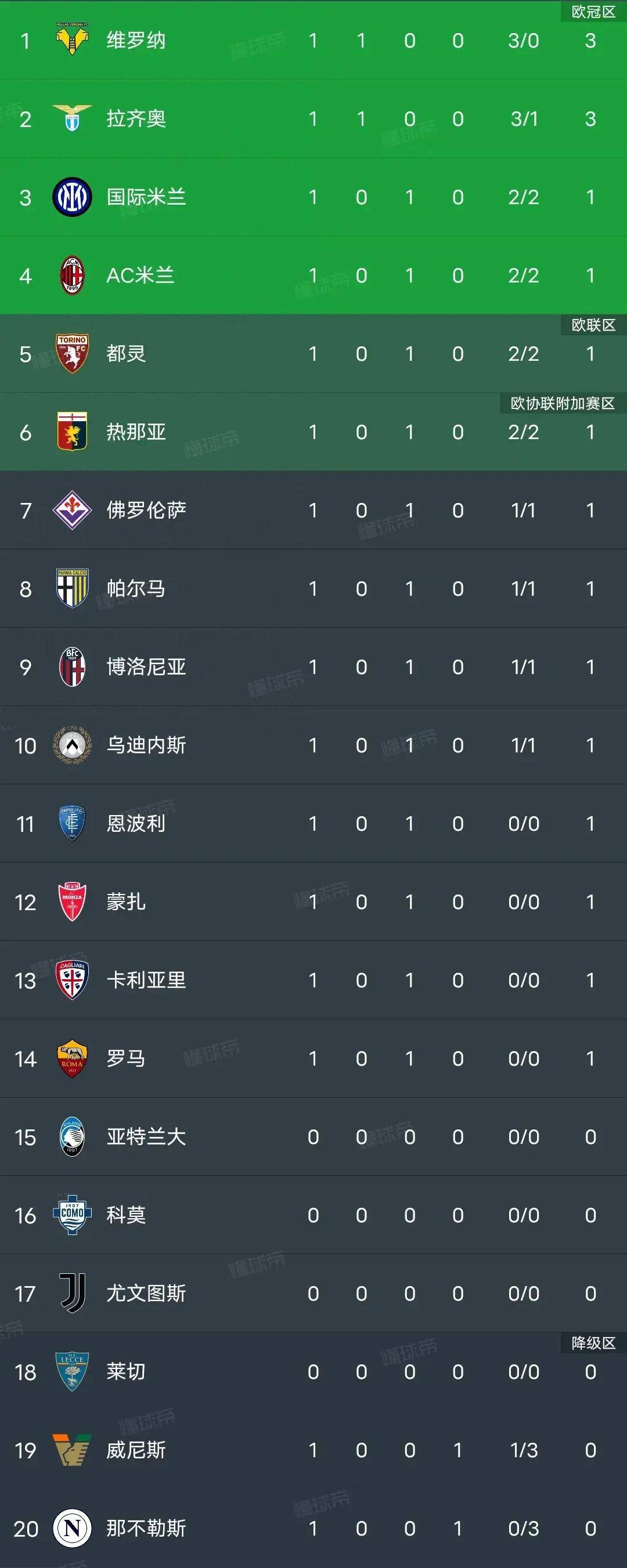Viewport: 627px width, 1568px height.
Task: Select the Fiorentina purple diamond logo
Action: point(72,510)
